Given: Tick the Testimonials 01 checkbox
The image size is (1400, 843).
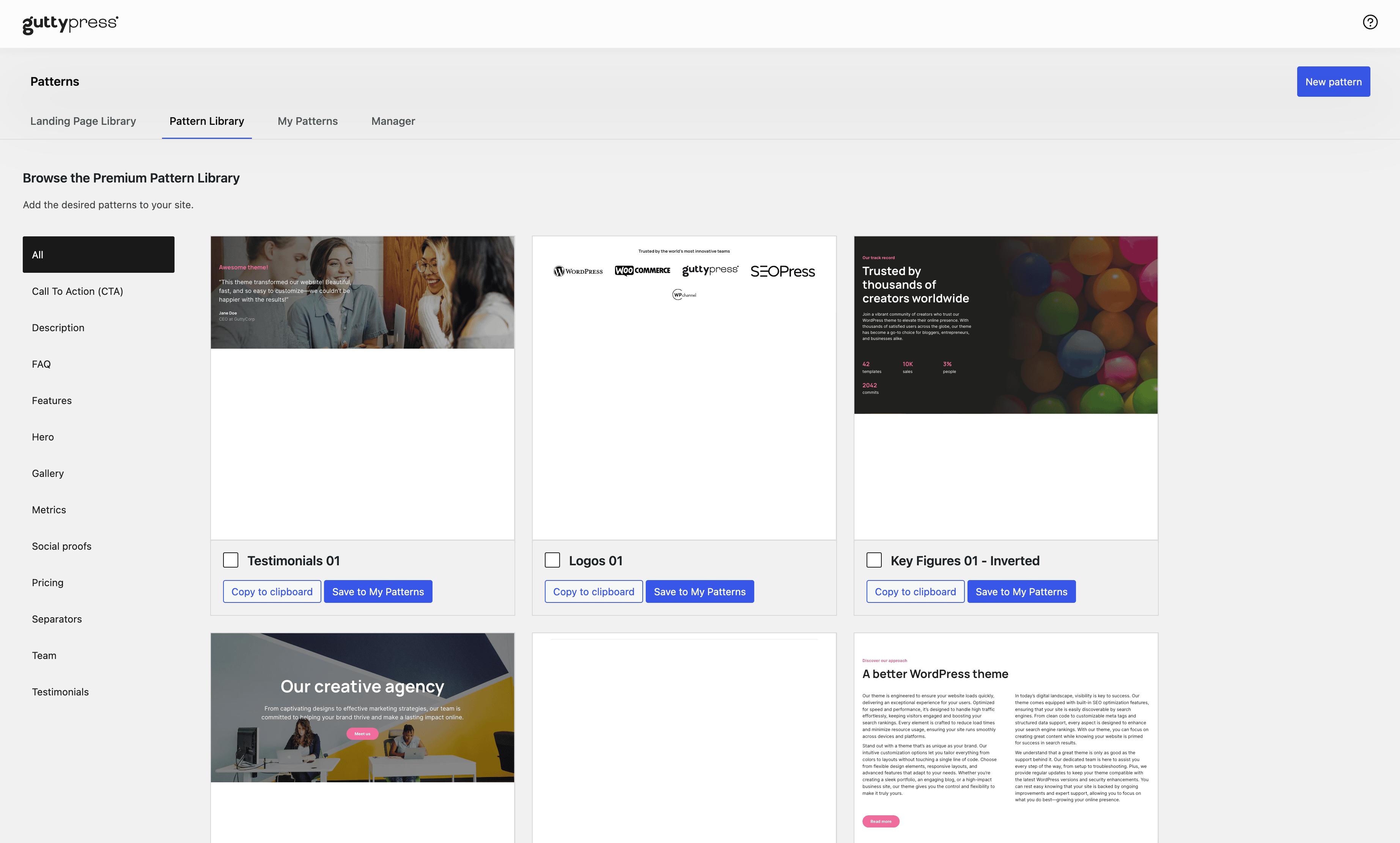Looking at the screenshot, I should click(231, 560).
